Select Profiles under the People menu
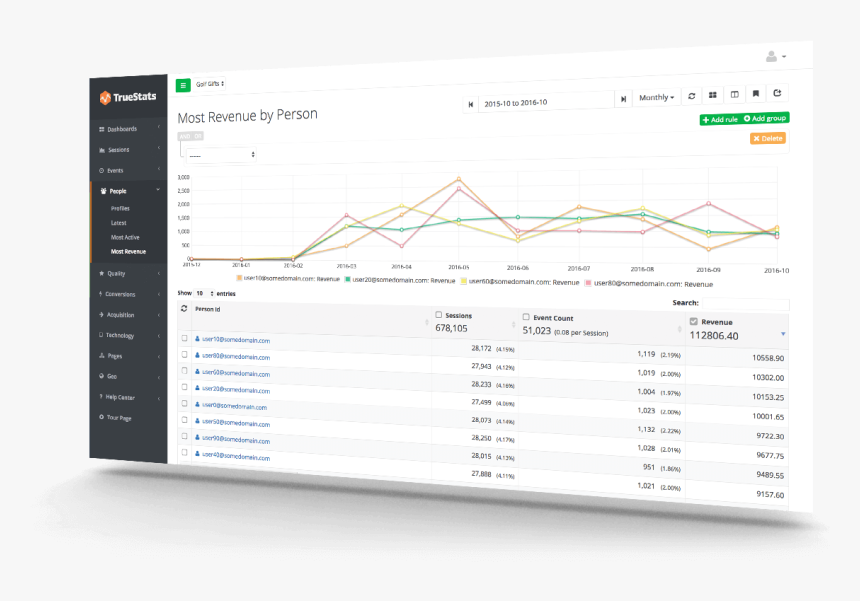Image resolution: width=860 pixels, height=601 pixels. 120,208
